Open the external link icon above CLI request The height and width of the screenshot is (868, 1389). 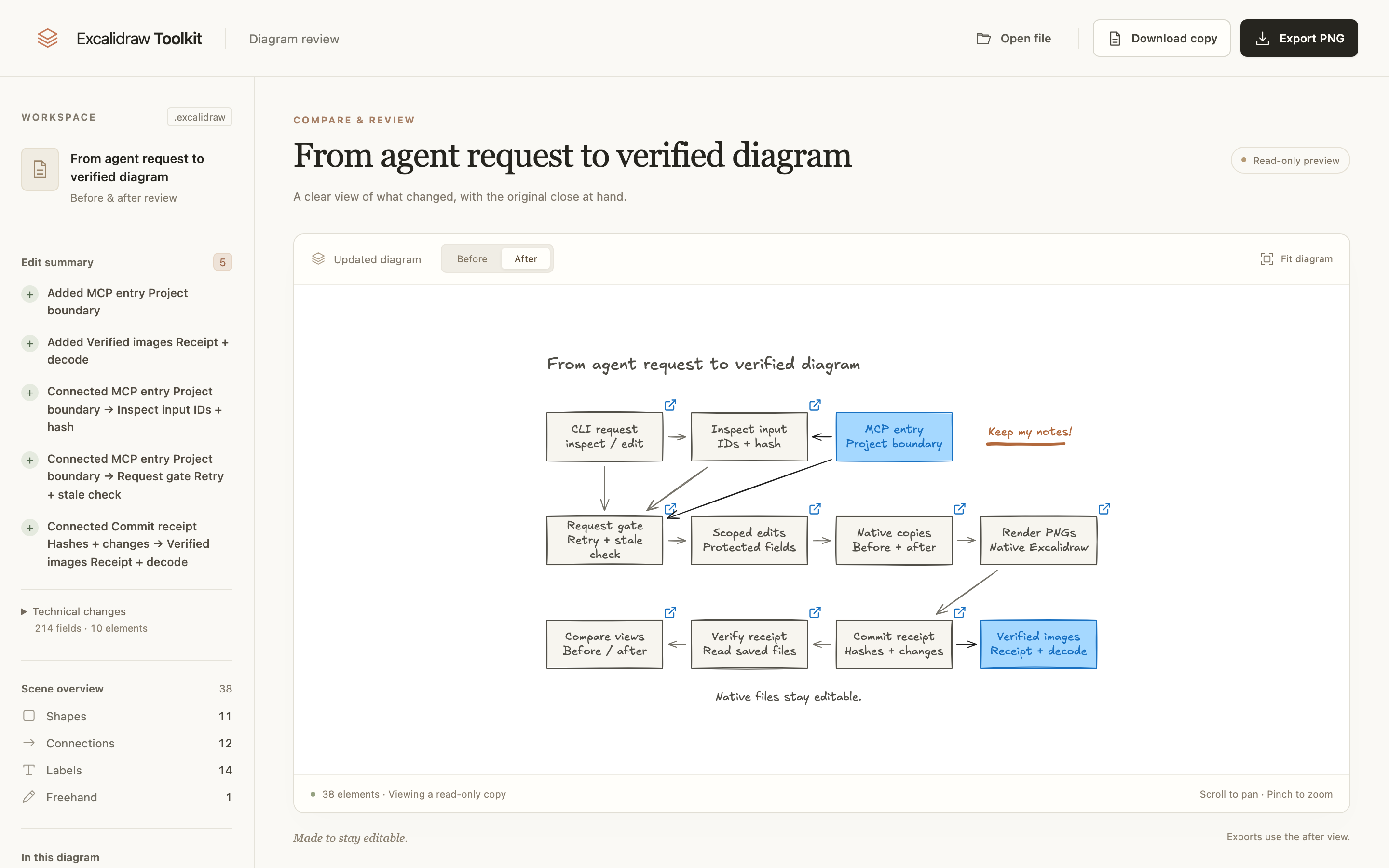670,405
